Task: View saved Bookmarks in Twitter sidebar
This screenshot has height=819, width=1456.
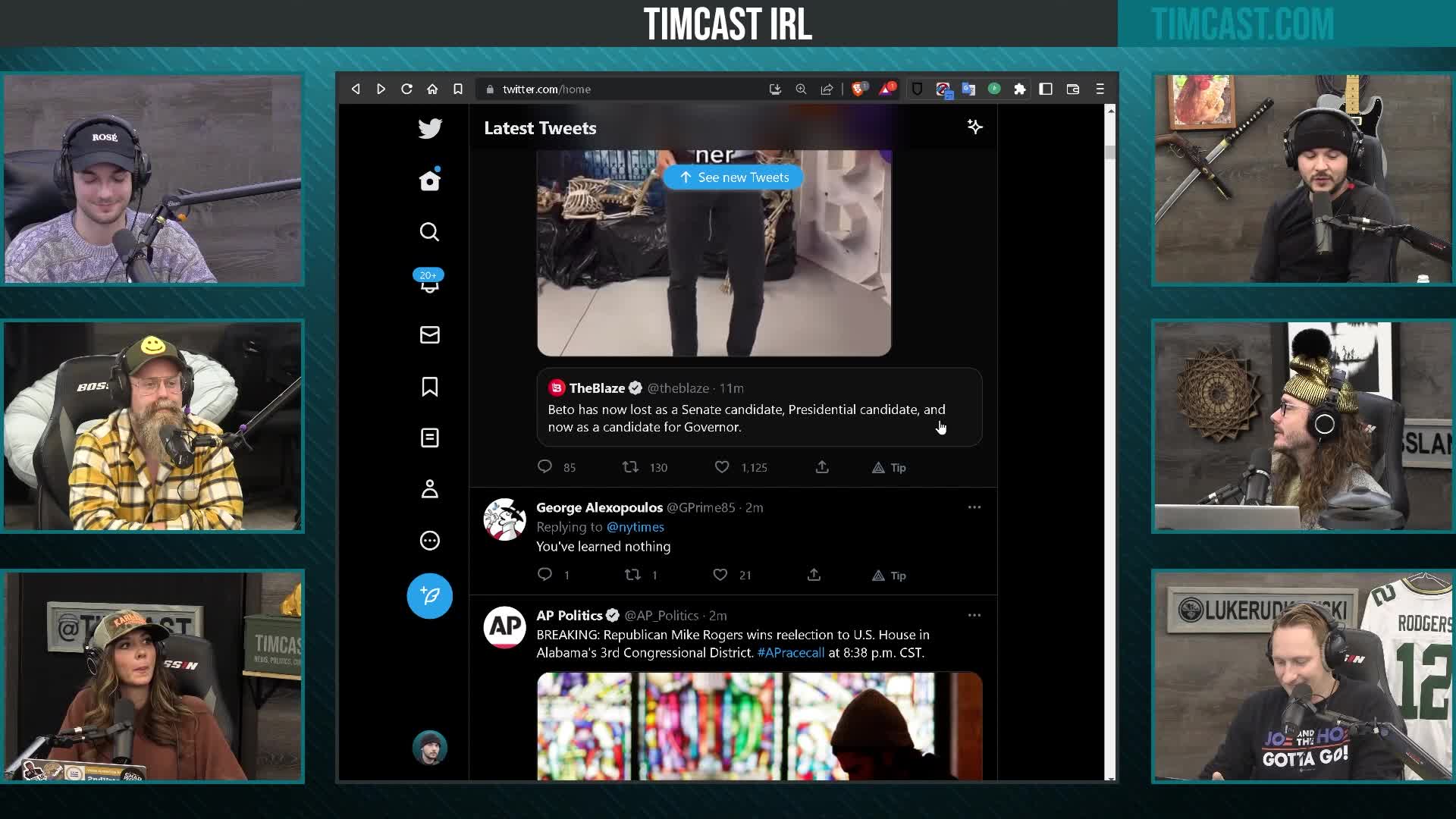Action: point(429,387)
